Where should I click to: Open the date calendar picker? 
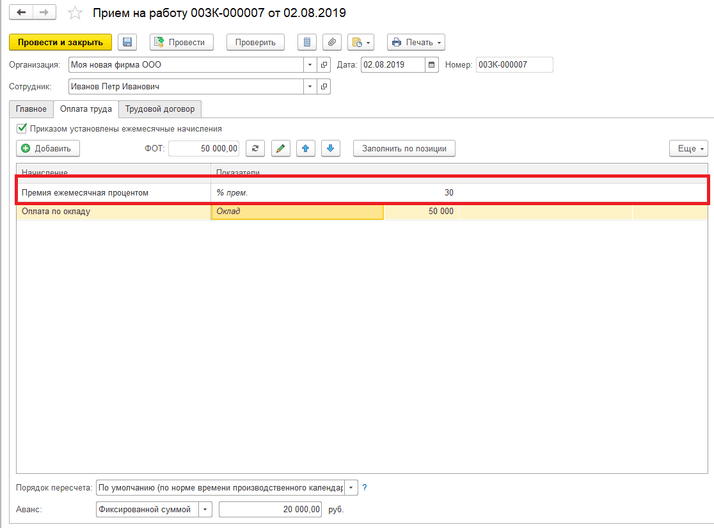coord(431,65)
